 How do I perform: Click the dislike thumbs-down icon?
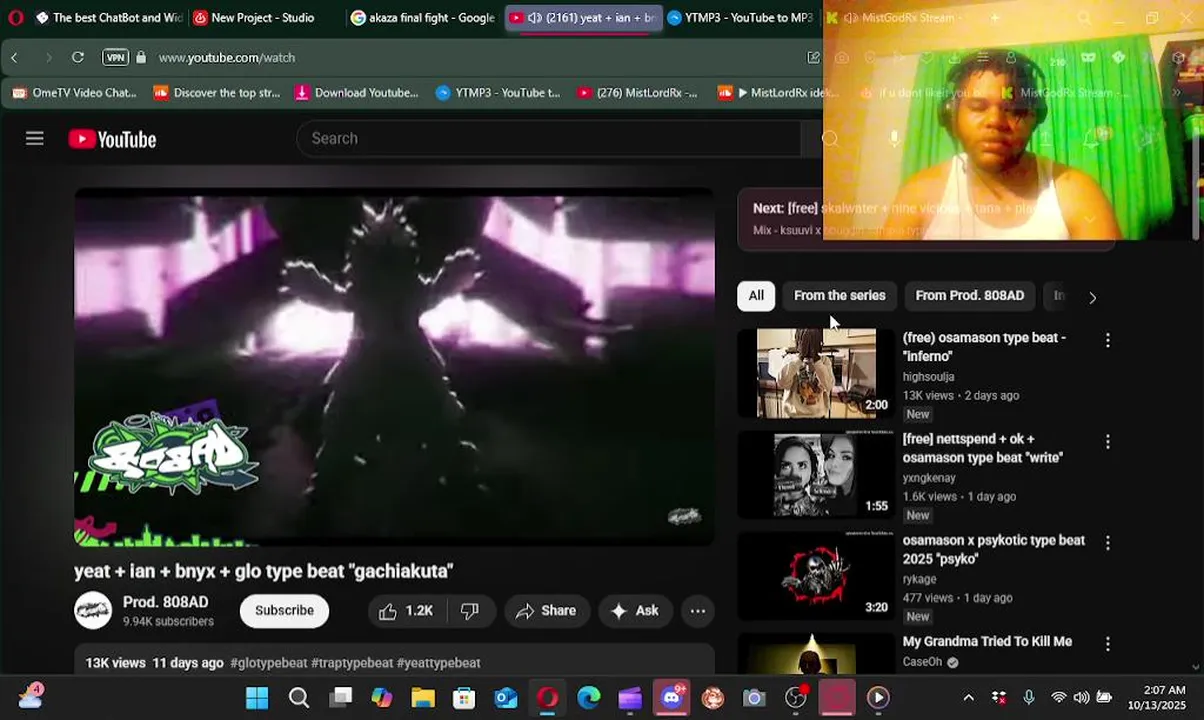(469, 611)
